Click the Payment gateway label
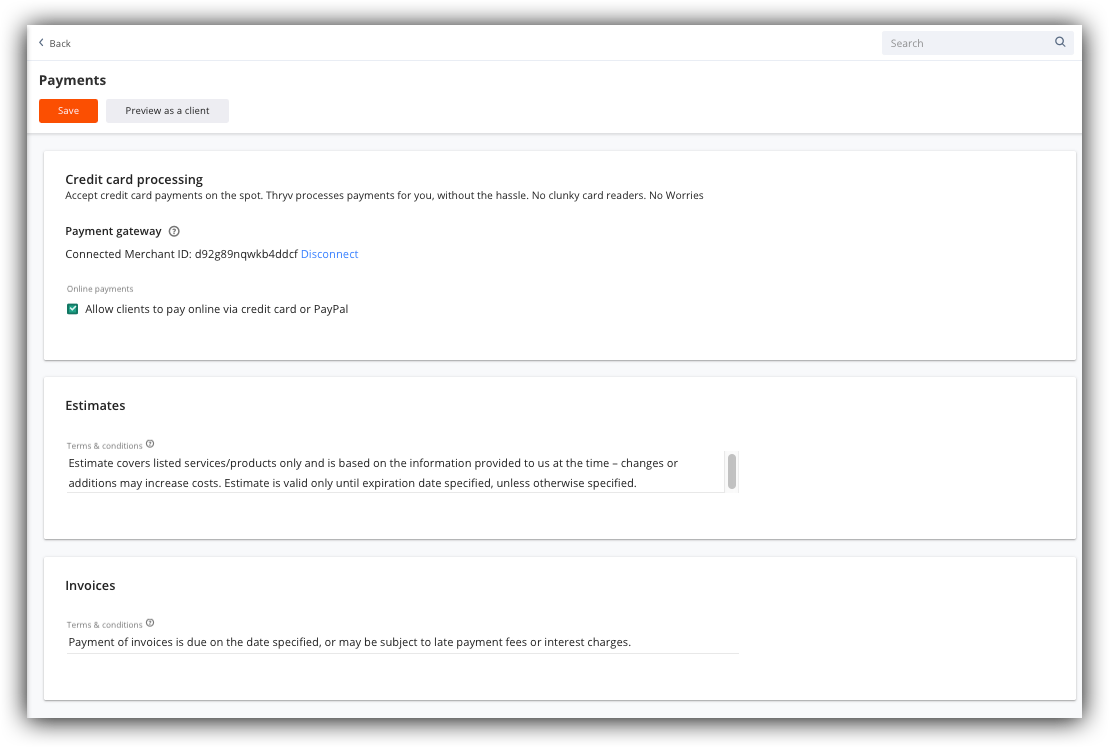 [113, 231]
